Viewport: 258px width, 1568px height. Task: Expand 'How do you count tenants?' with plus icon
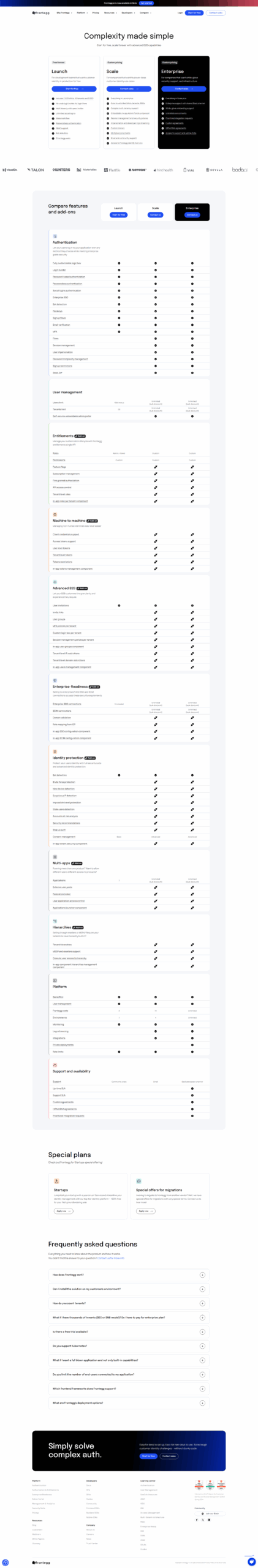coord(202,1303)
